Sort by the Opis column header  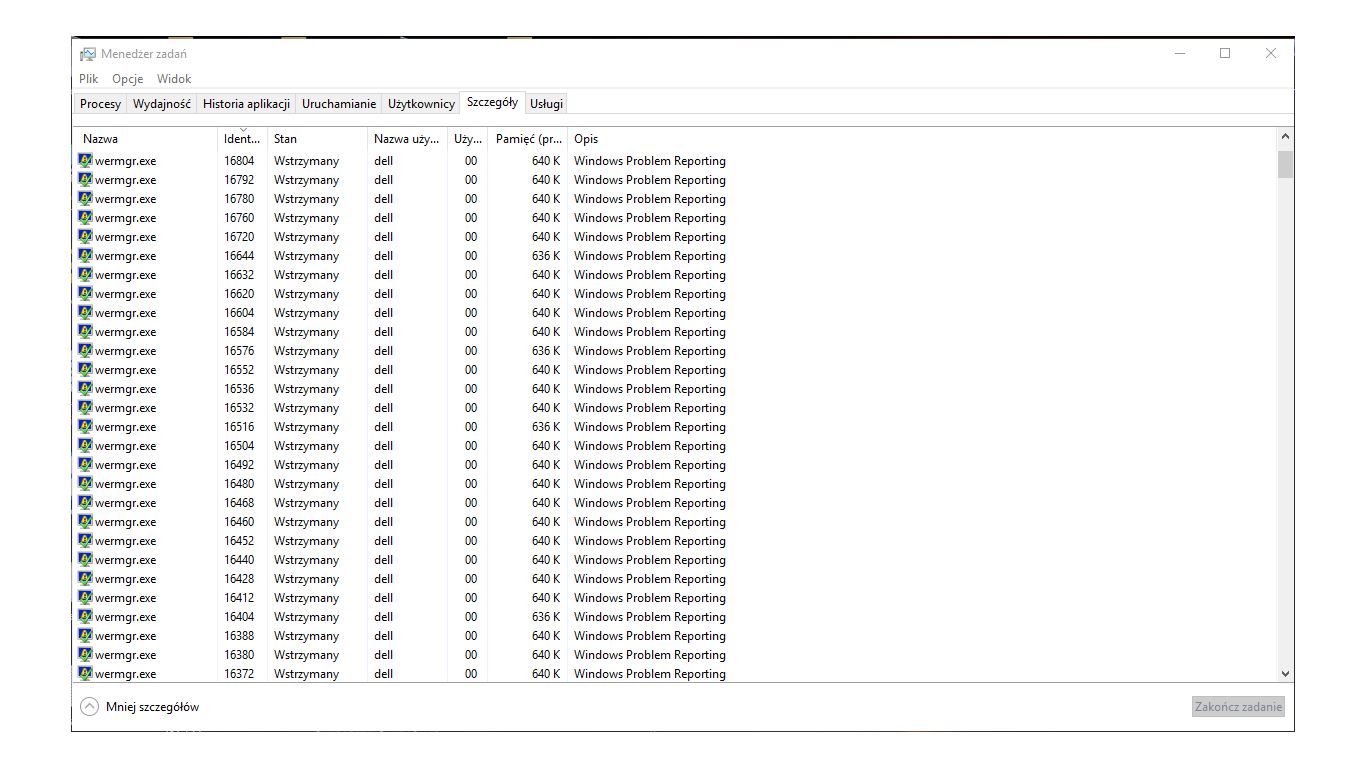[x=922, y=139]
